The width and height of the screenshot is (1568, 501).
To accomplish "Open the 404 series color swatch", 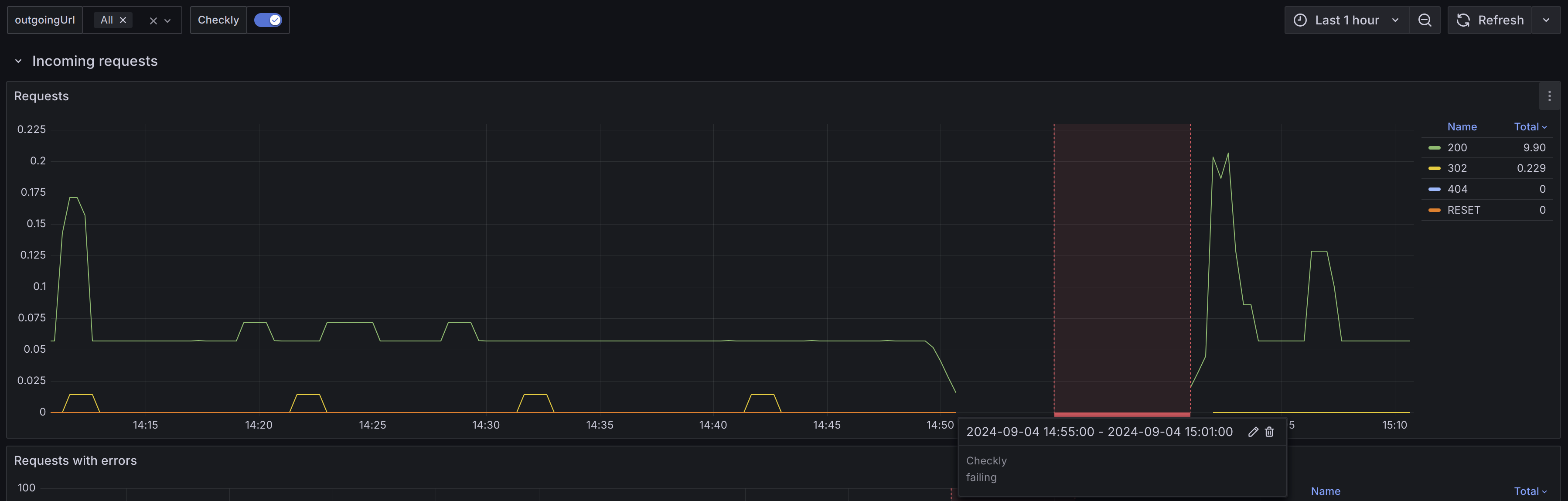I will (x=1435, y=189).
